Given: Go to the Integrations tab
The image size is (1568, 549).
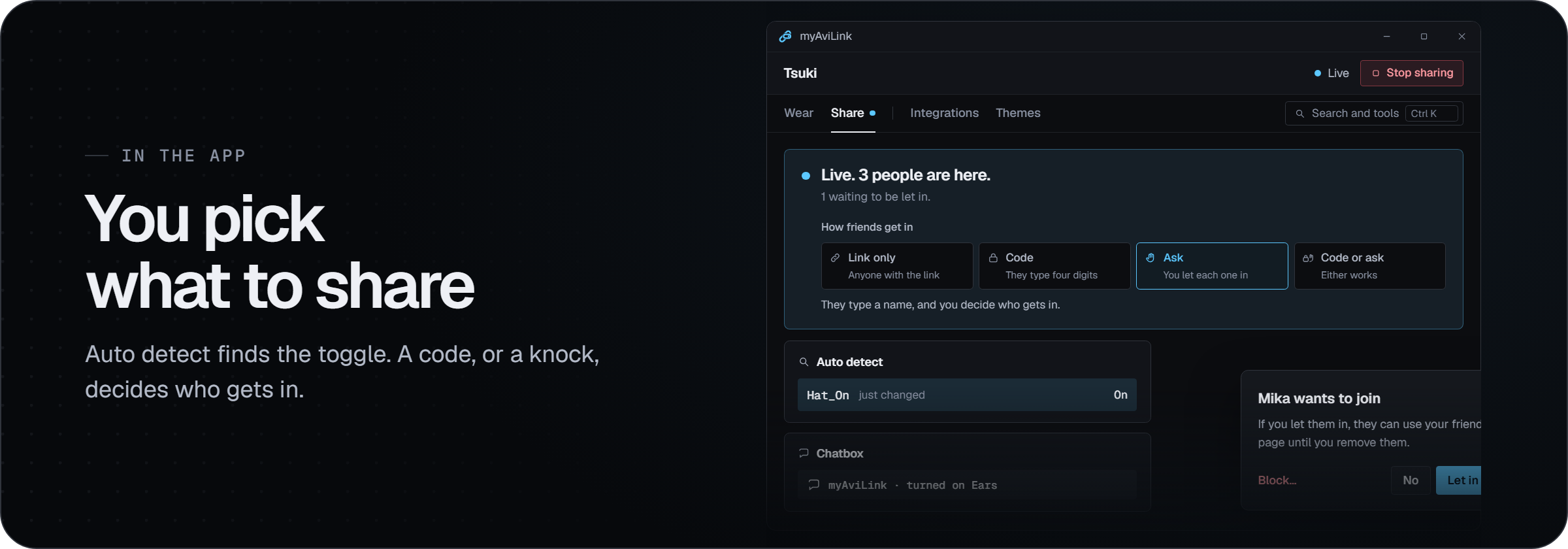Looking at the screenshot, I should point(944,113).
